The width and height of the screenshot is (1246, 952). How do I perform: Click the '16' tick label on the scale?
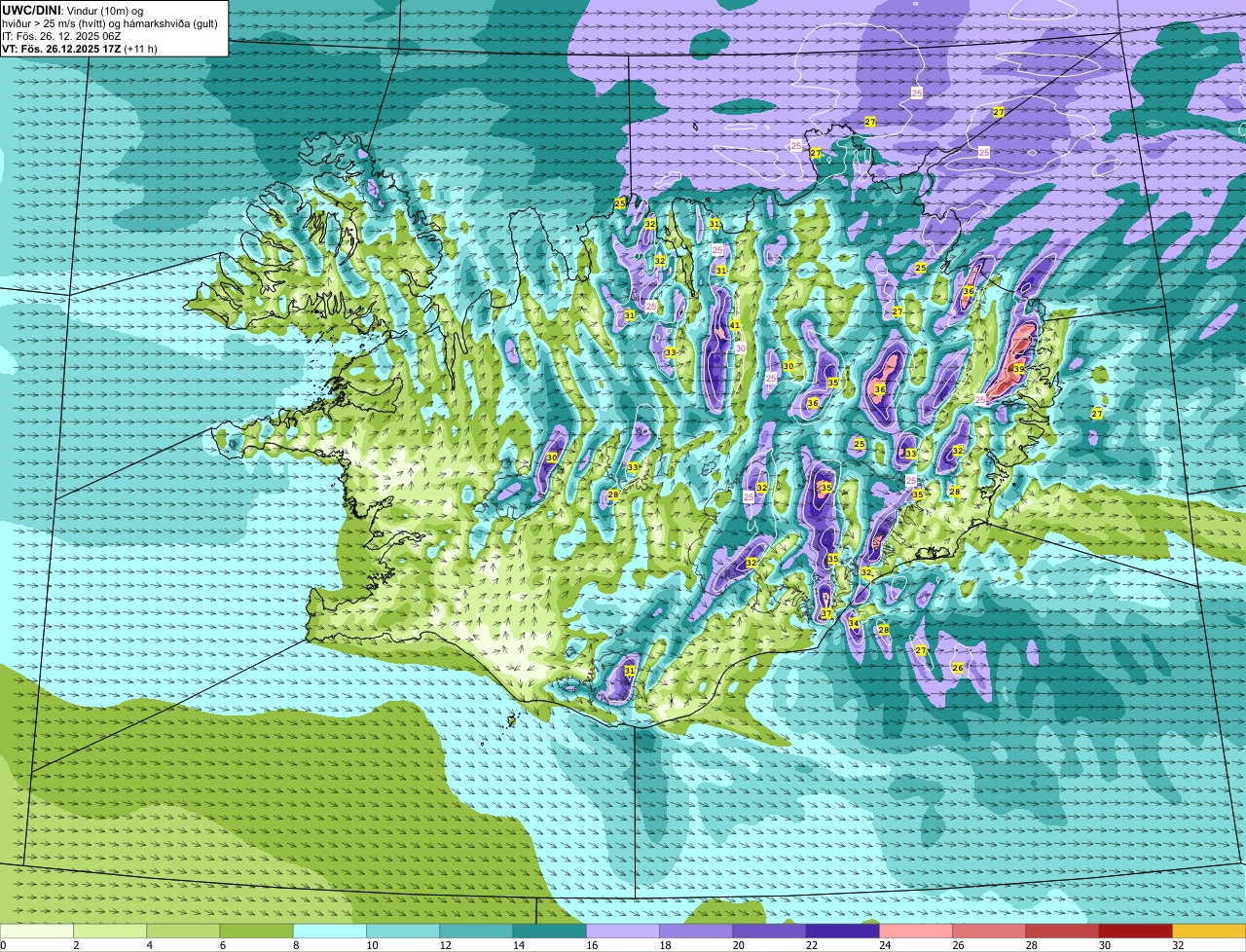(592, 945)
